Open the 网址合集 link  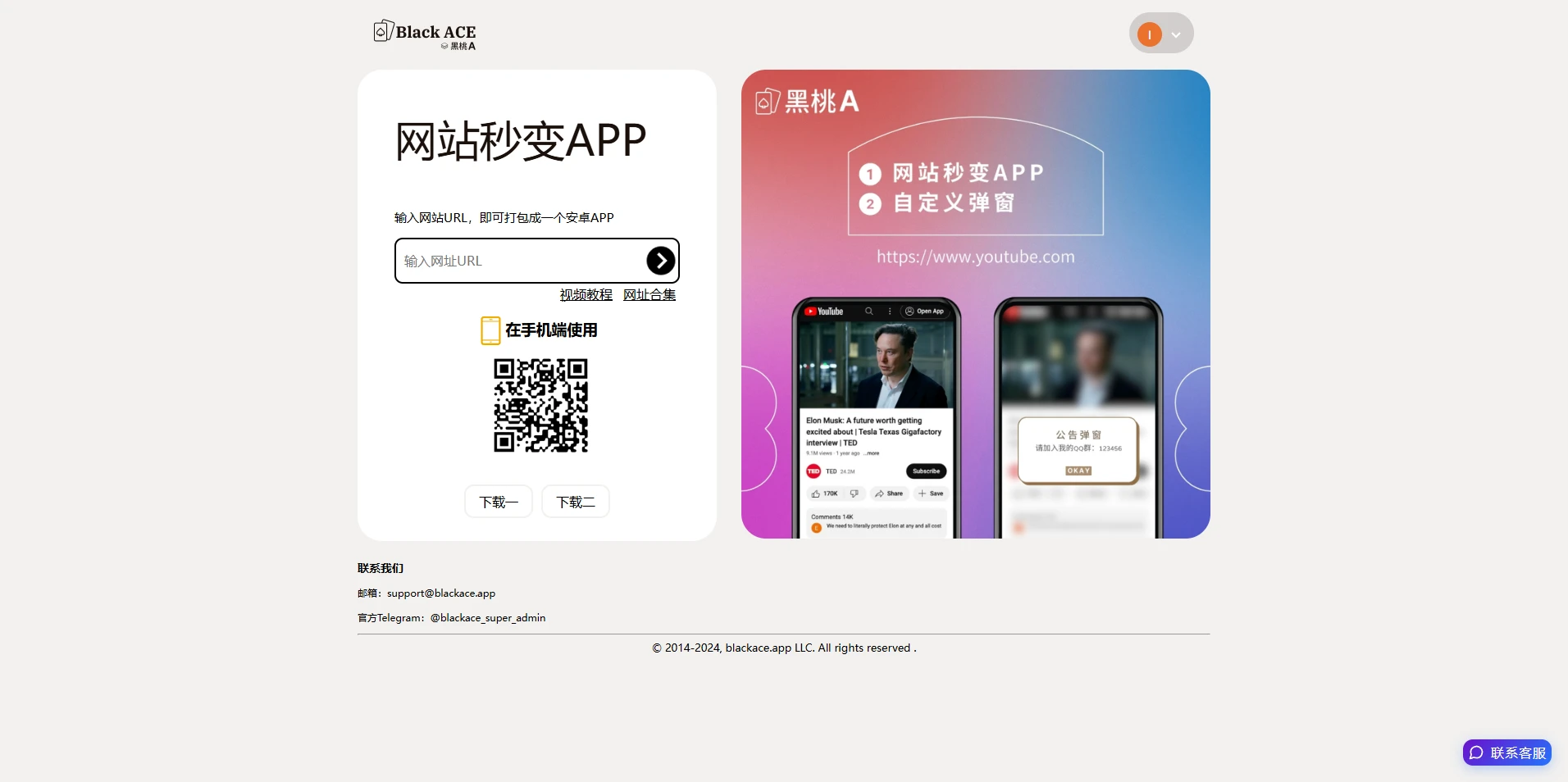tap(648, 294)
